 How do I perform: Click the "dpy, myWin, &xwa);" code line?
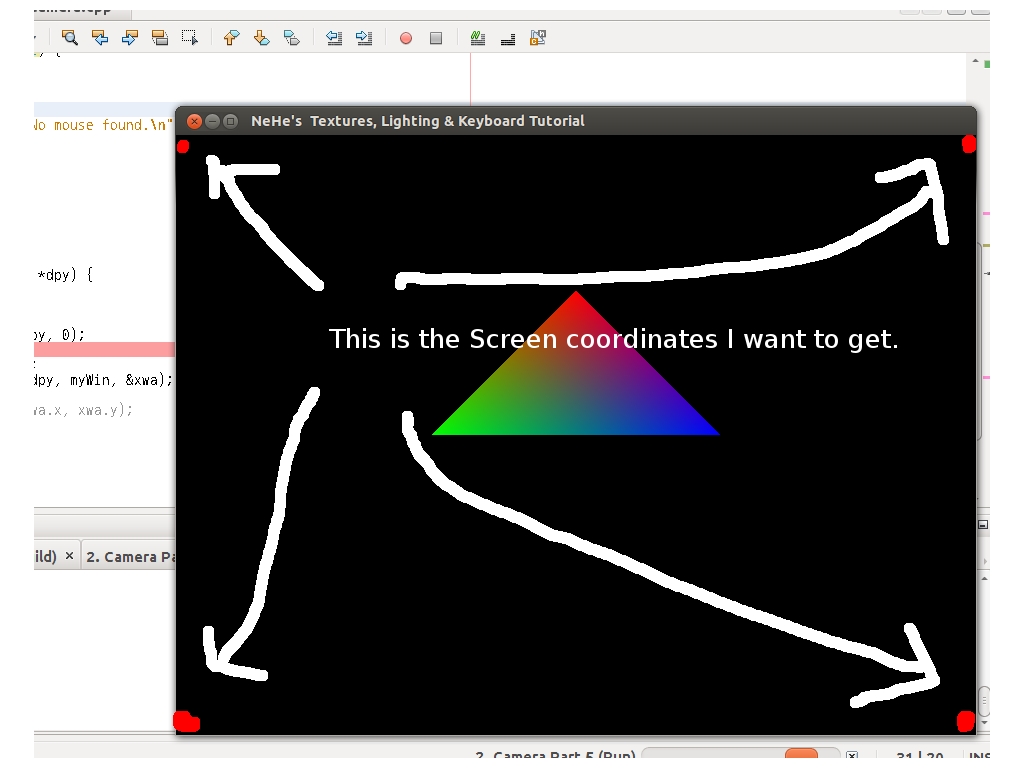(103, 380)
